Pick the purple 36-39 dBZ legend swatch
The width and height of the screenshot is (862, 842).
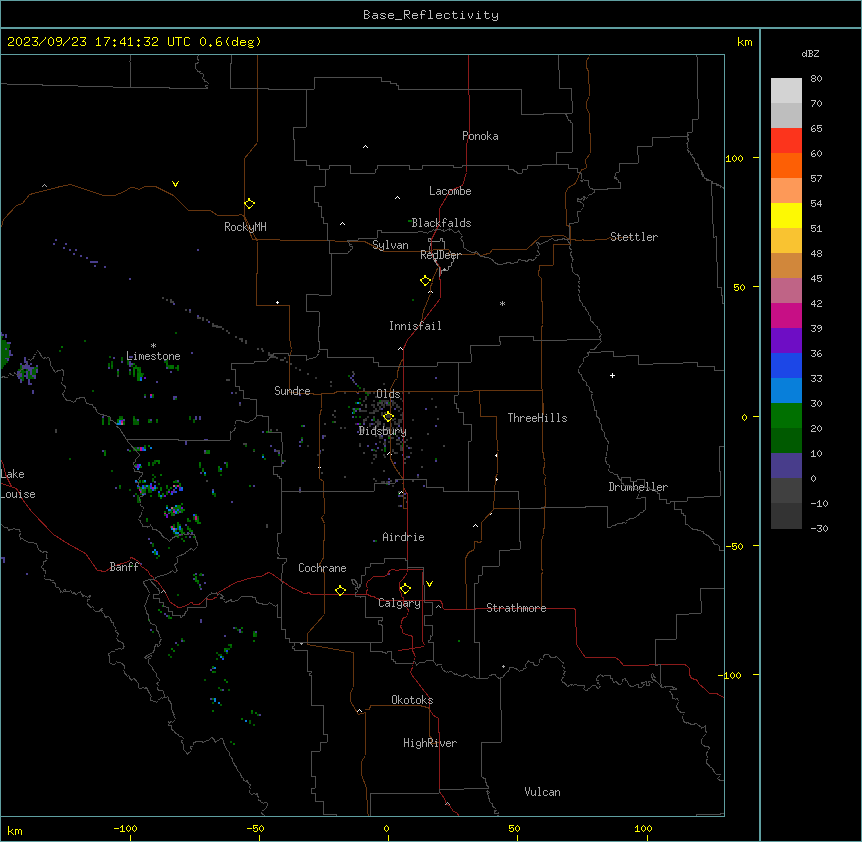click(786, 341)
